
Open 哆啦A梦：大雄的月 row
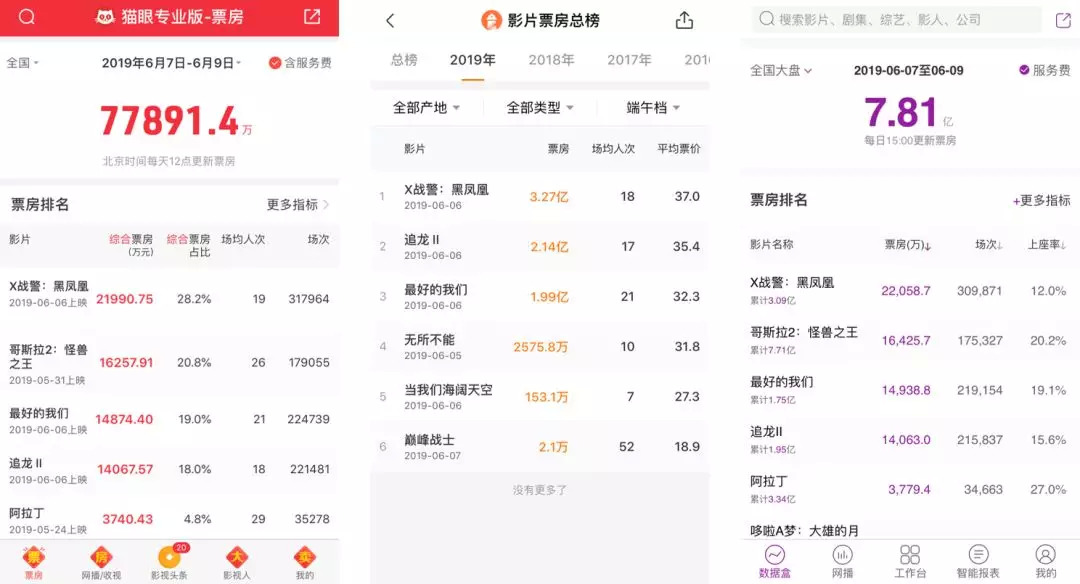(910, 530)
